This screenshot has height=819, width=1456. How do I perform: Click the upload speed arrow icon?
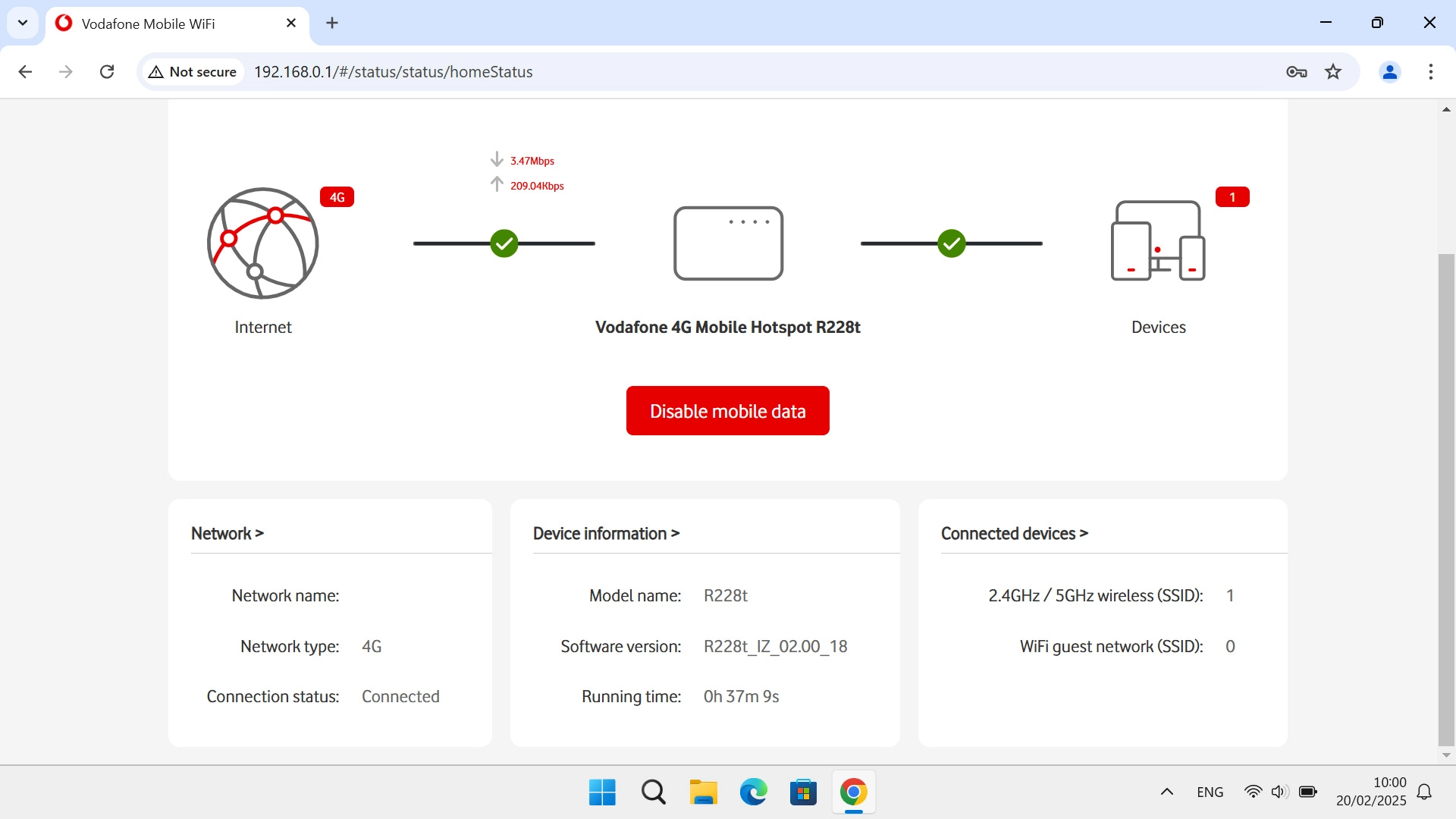[497, 184]
